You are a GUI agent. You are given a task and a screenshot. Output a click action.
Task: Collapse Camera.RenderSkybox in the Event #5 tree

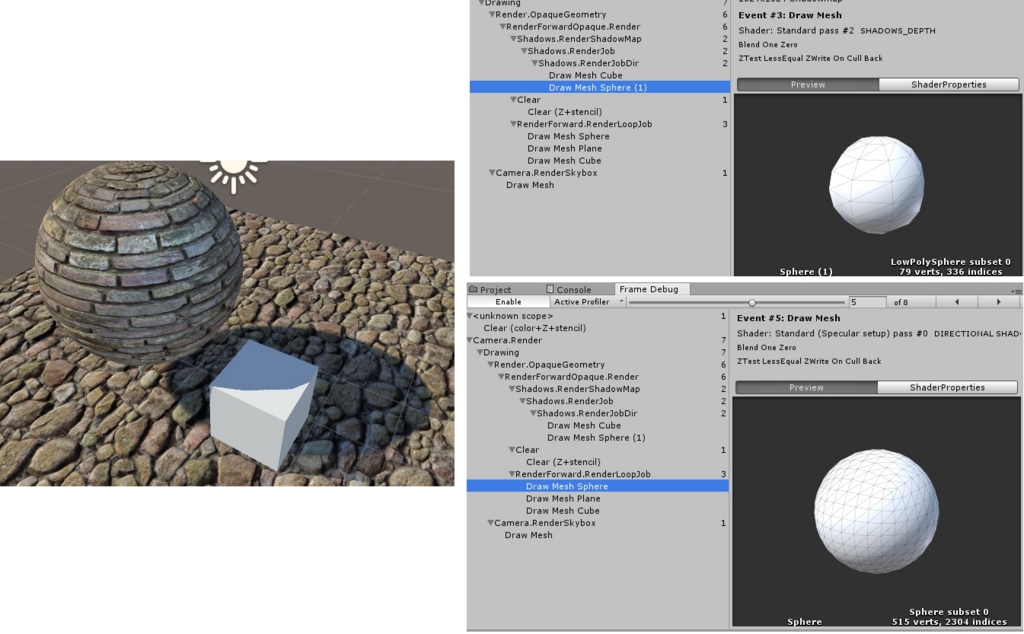pos(490,523)
